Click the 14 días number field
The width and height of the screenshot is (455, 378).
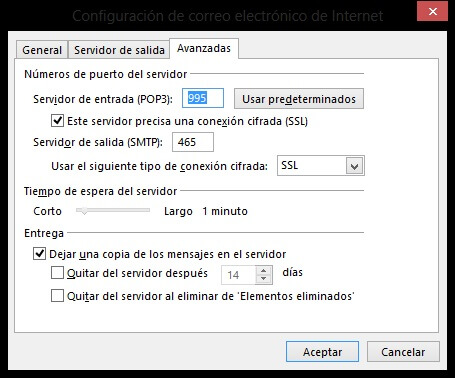pos(238,275)
